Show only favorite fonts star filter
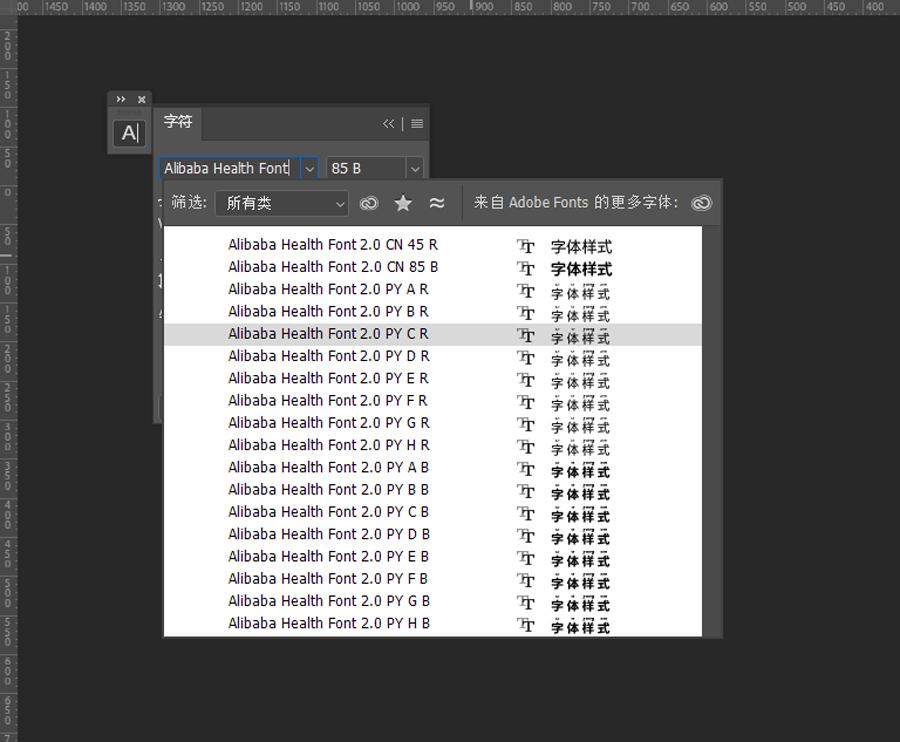Screen dimensions: 900x742 (x=403, y=203)
